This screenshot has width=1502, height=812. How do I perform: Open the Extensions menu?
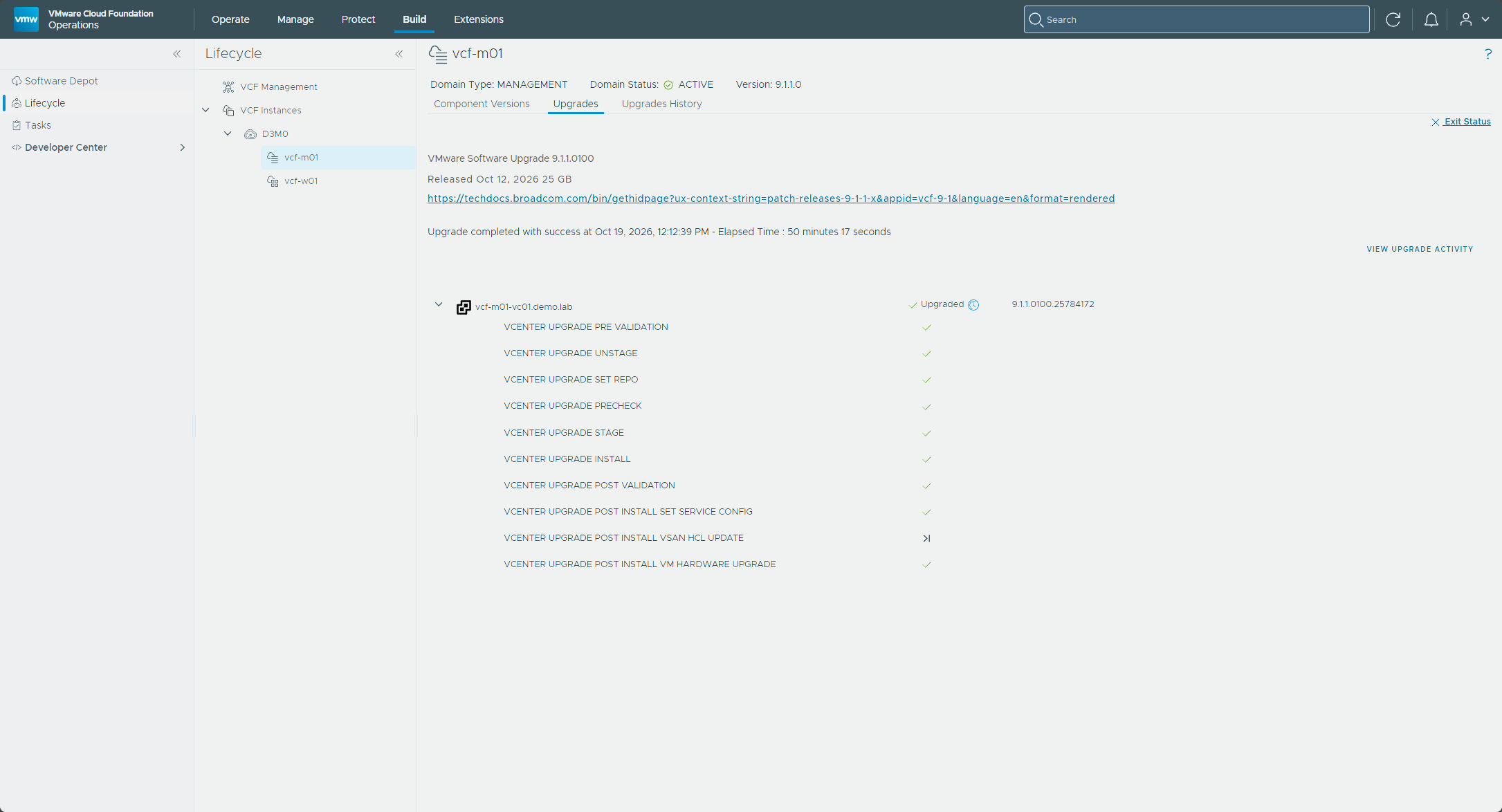[479, 19]
